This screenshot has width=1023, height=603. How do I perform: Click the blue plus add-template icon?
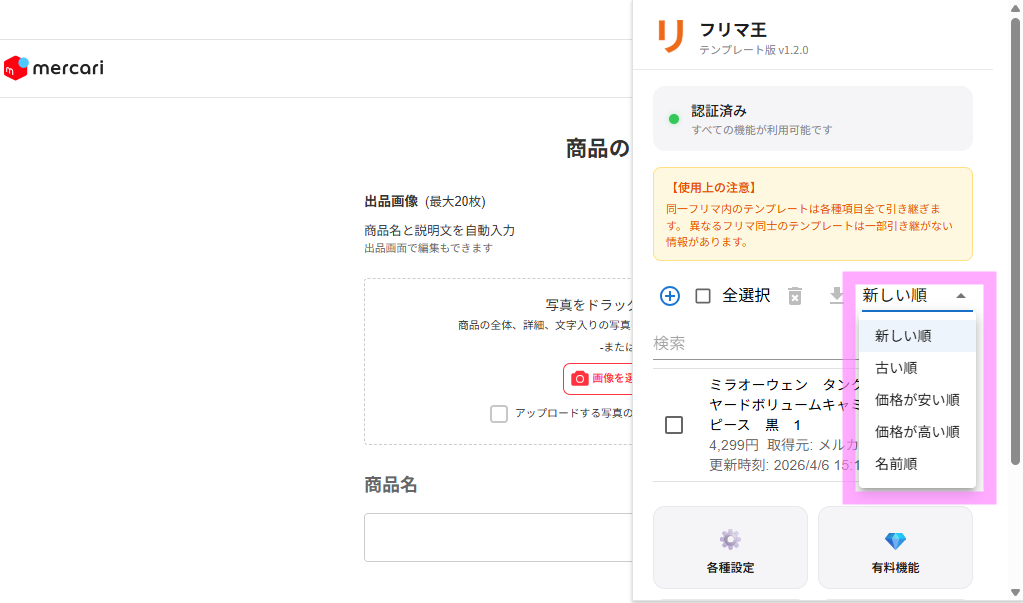[x=670, y=296]
